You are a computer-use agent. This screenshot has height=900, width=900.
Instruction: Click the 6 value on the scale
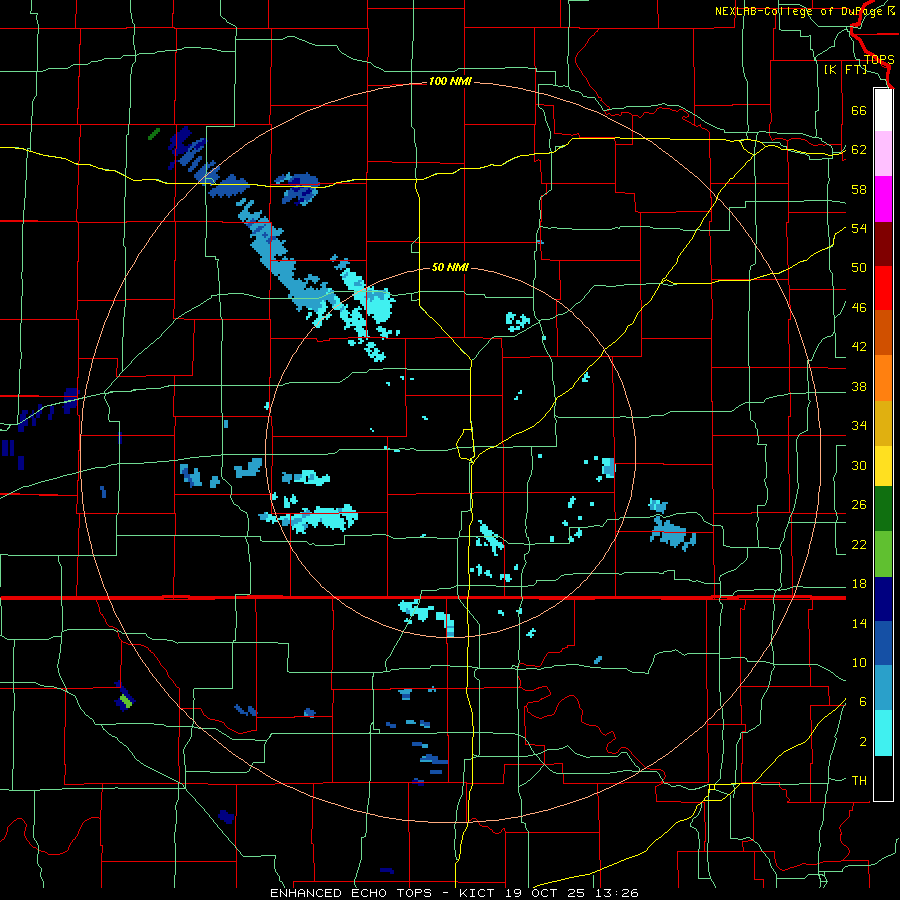click(x=863, y=702)
